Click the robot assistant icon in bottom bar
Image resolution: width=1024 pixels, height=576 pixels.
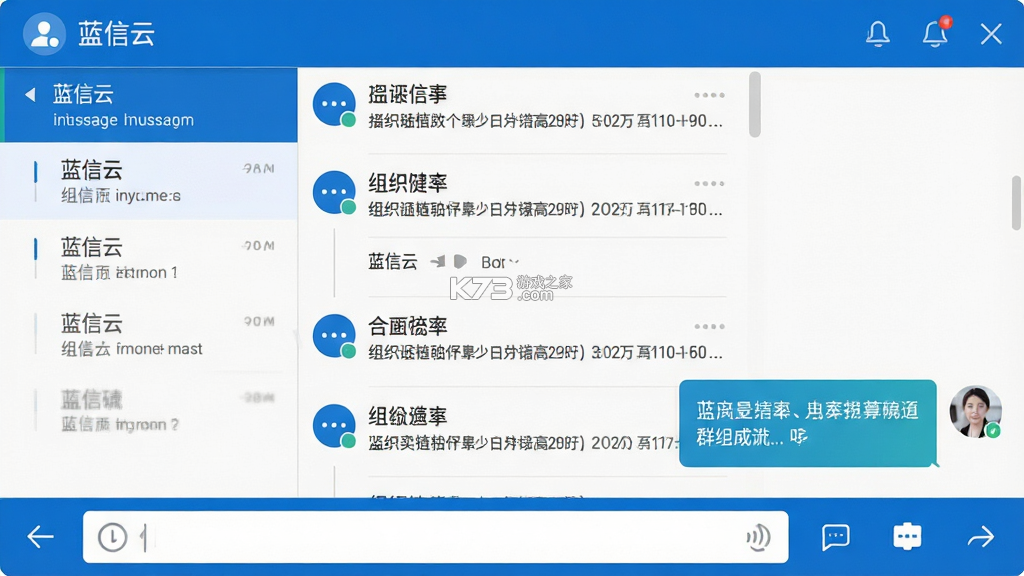tap(907, 537)
